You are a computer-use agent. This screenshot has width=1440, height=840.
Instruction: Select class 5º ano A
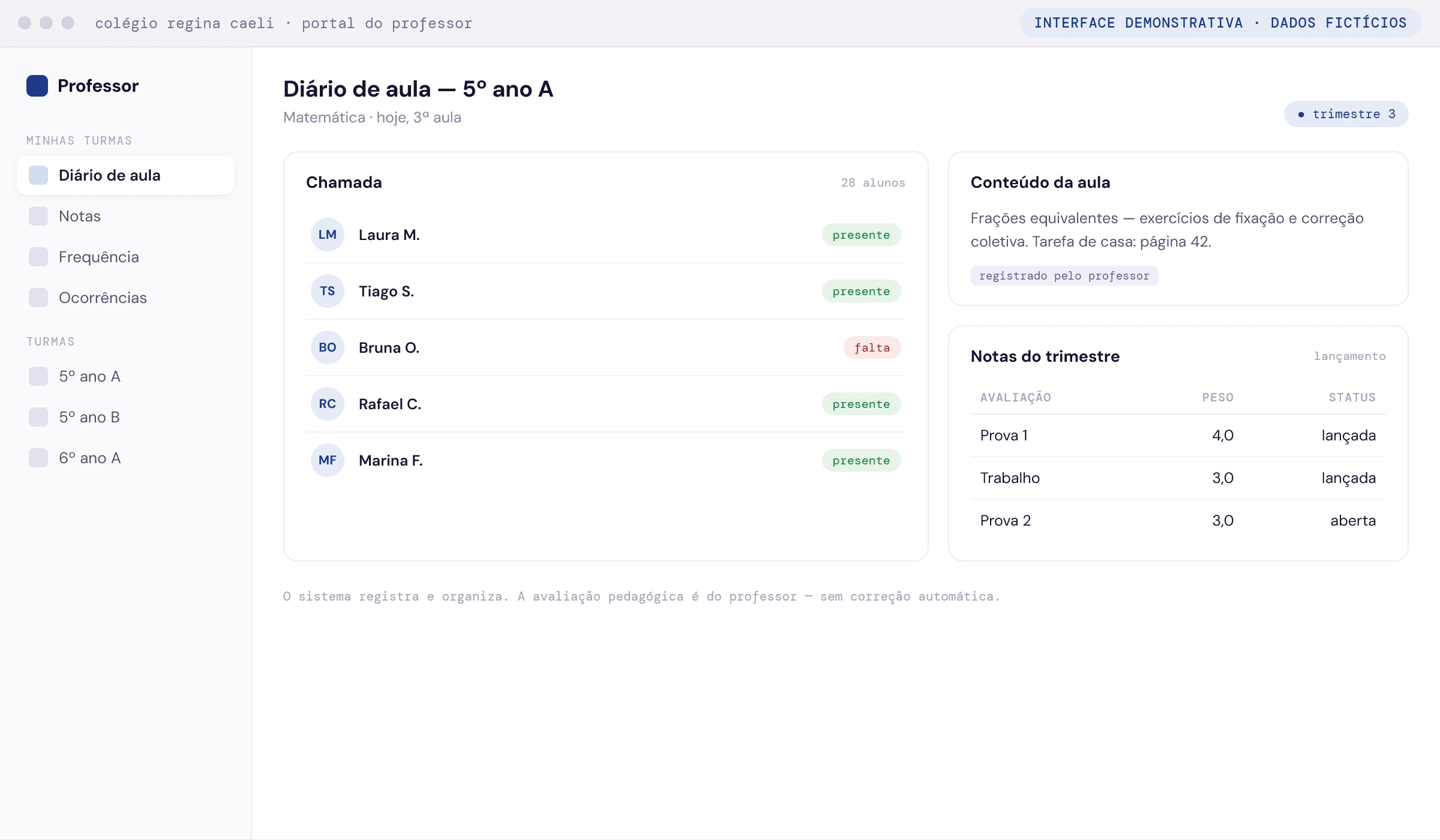[x=125, y=376]
